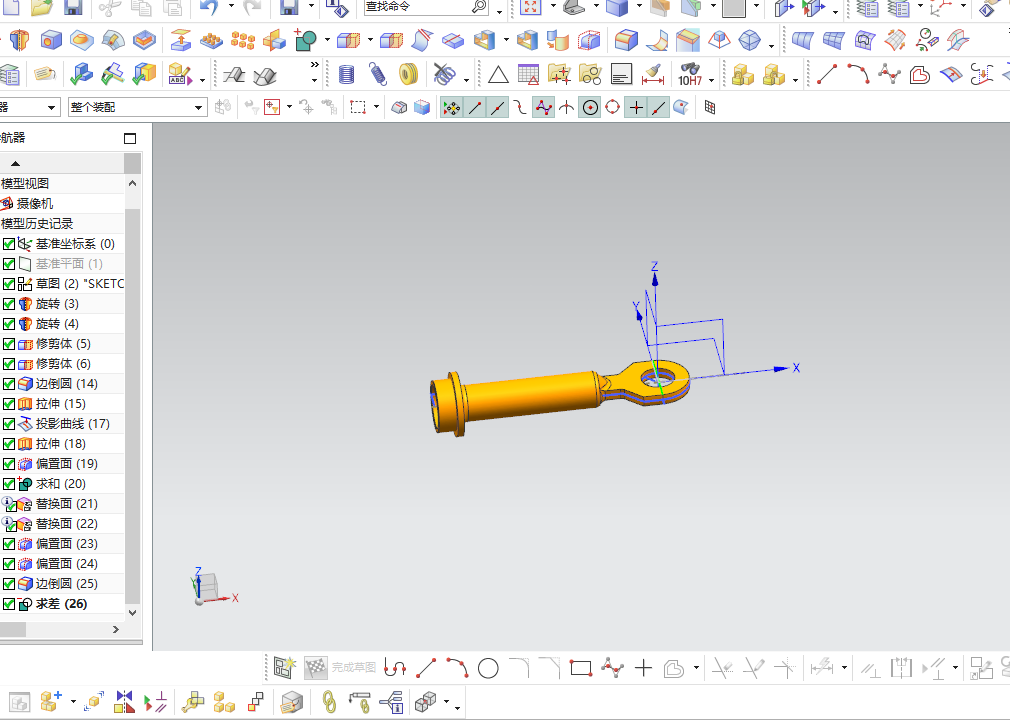1010x721 pixels.
Task: Uncheck the 边倒圆 (14) checkbox
Action: tap(9, 384)
